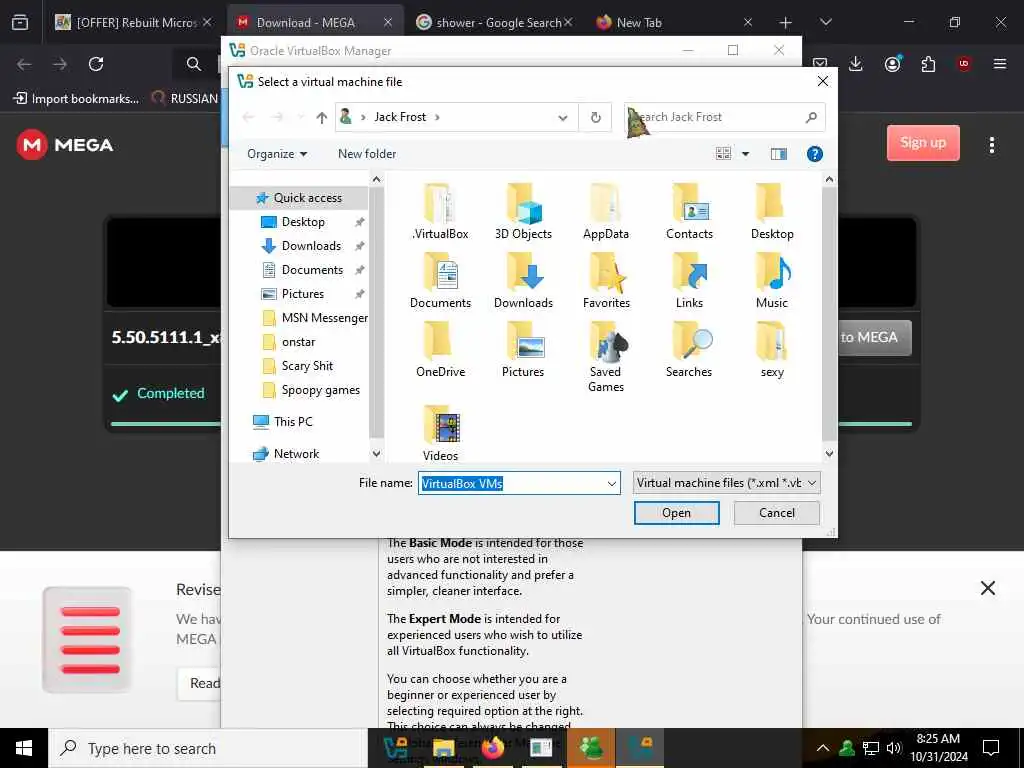
Task: Select Quick access in navigation pane
Action: coord(300,198)
